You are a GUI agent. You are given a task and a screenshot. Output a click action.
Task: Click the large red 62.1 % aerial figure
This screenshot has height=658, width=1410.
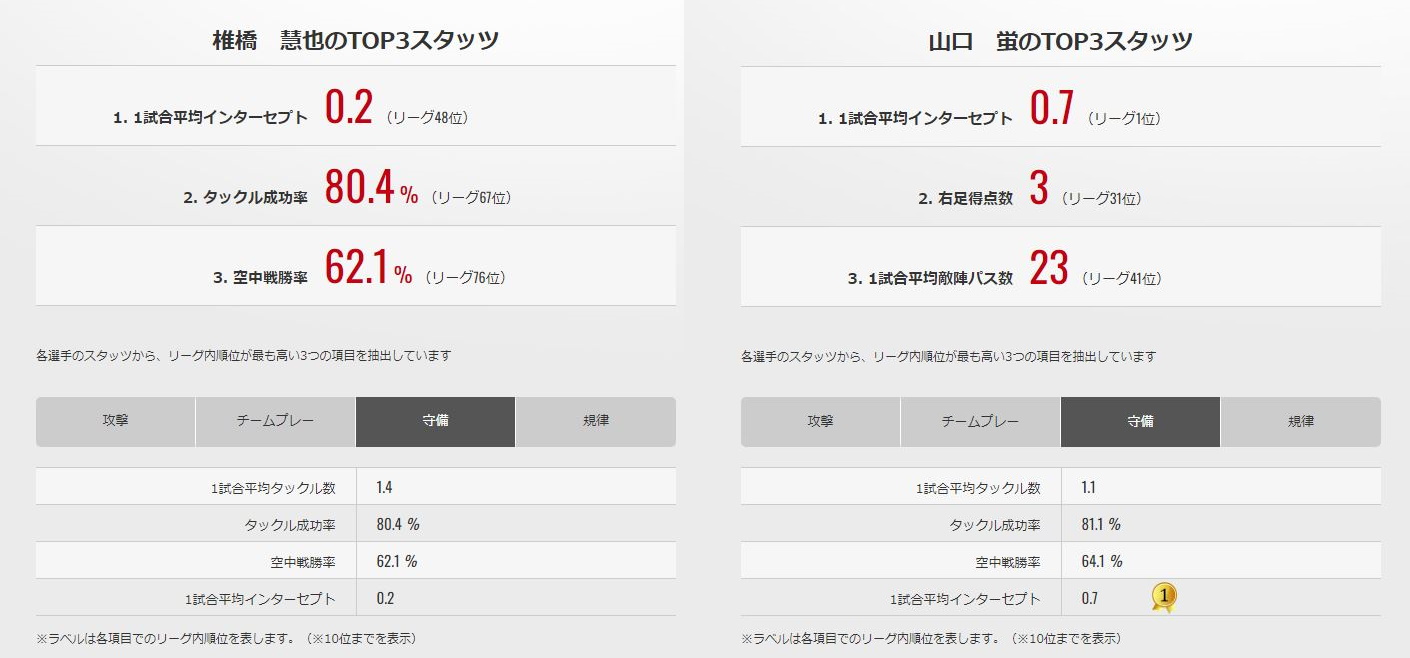(x=367, y=267)
